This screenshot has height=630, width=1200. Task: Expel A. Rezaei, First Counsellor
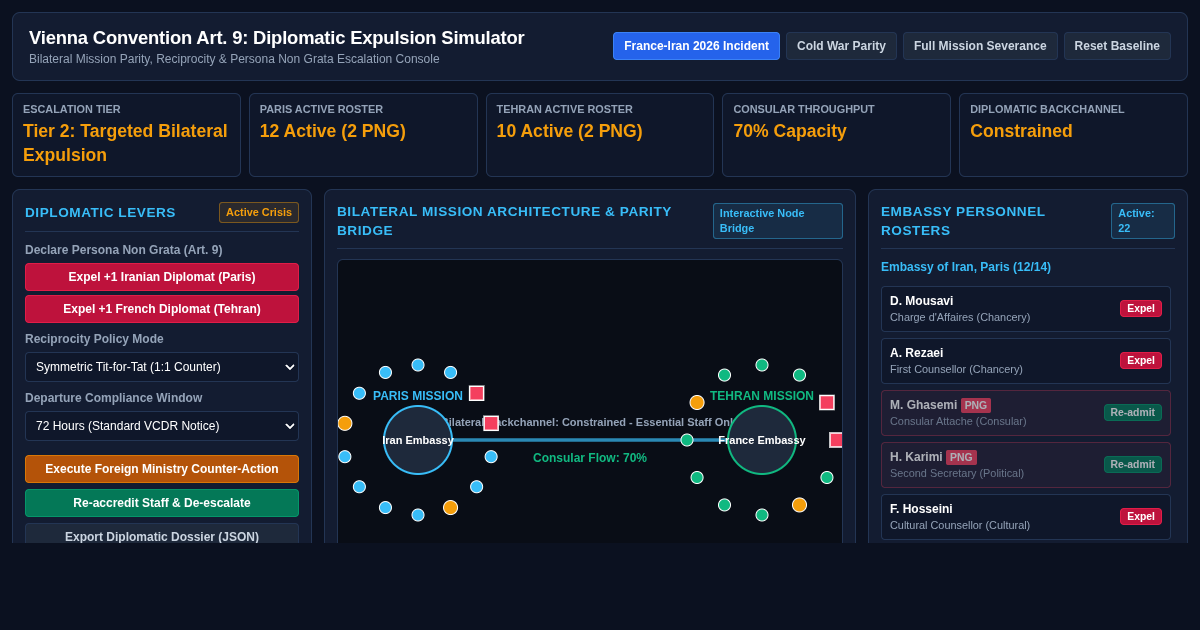coord(1141,360)
